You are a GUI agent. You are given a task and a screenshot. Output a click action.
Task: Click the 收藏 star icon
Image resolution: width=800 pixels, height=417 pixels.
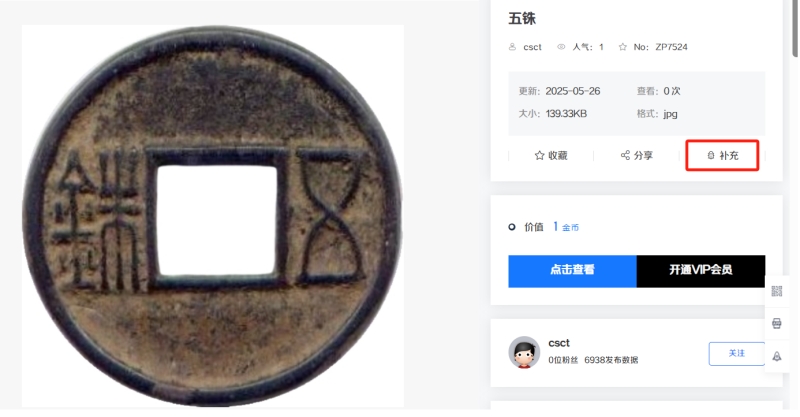coord(539,155)
